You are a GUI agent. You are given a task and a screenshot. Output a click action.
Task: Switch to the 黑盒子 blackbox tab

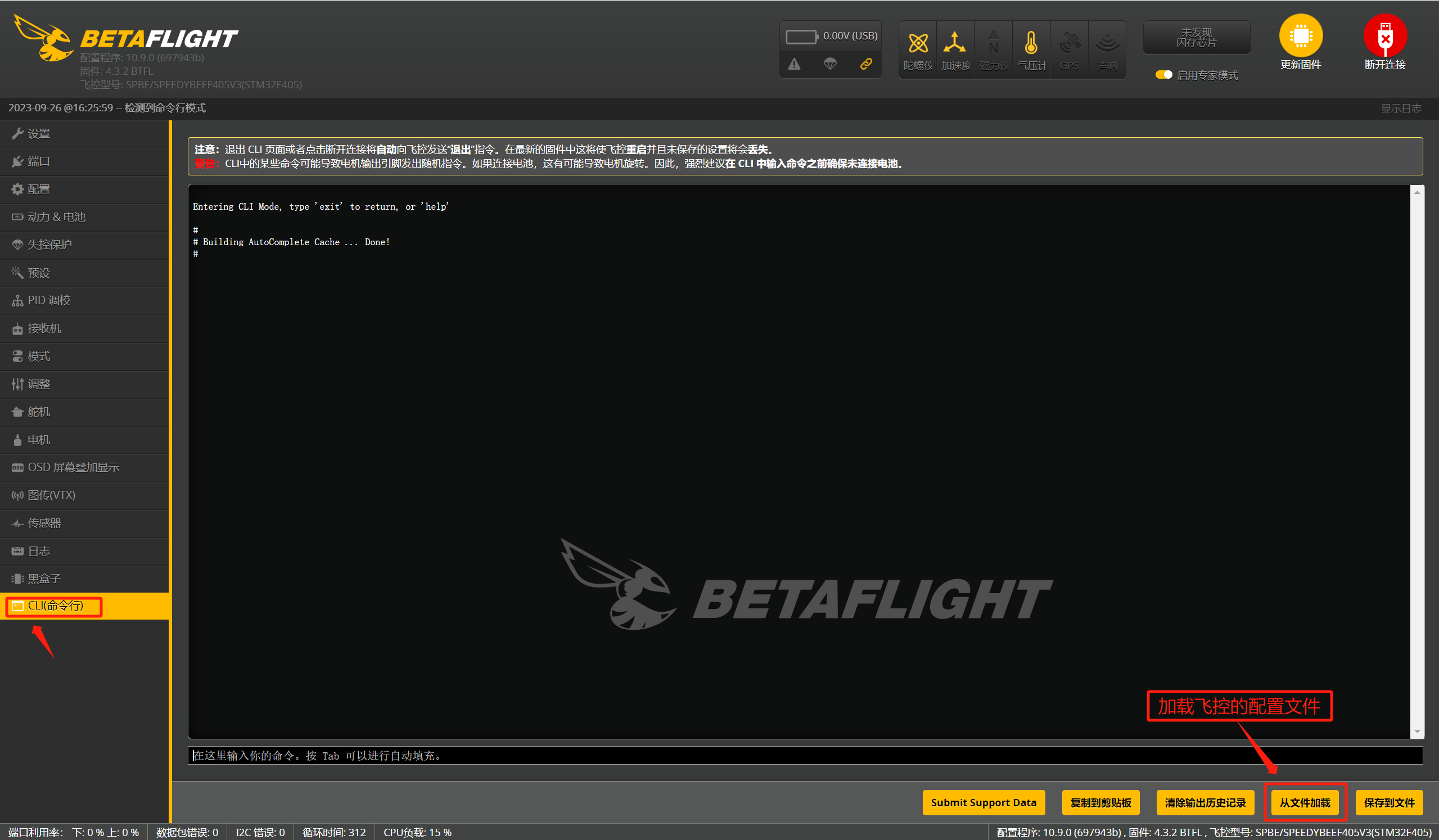tap(43, 578)
